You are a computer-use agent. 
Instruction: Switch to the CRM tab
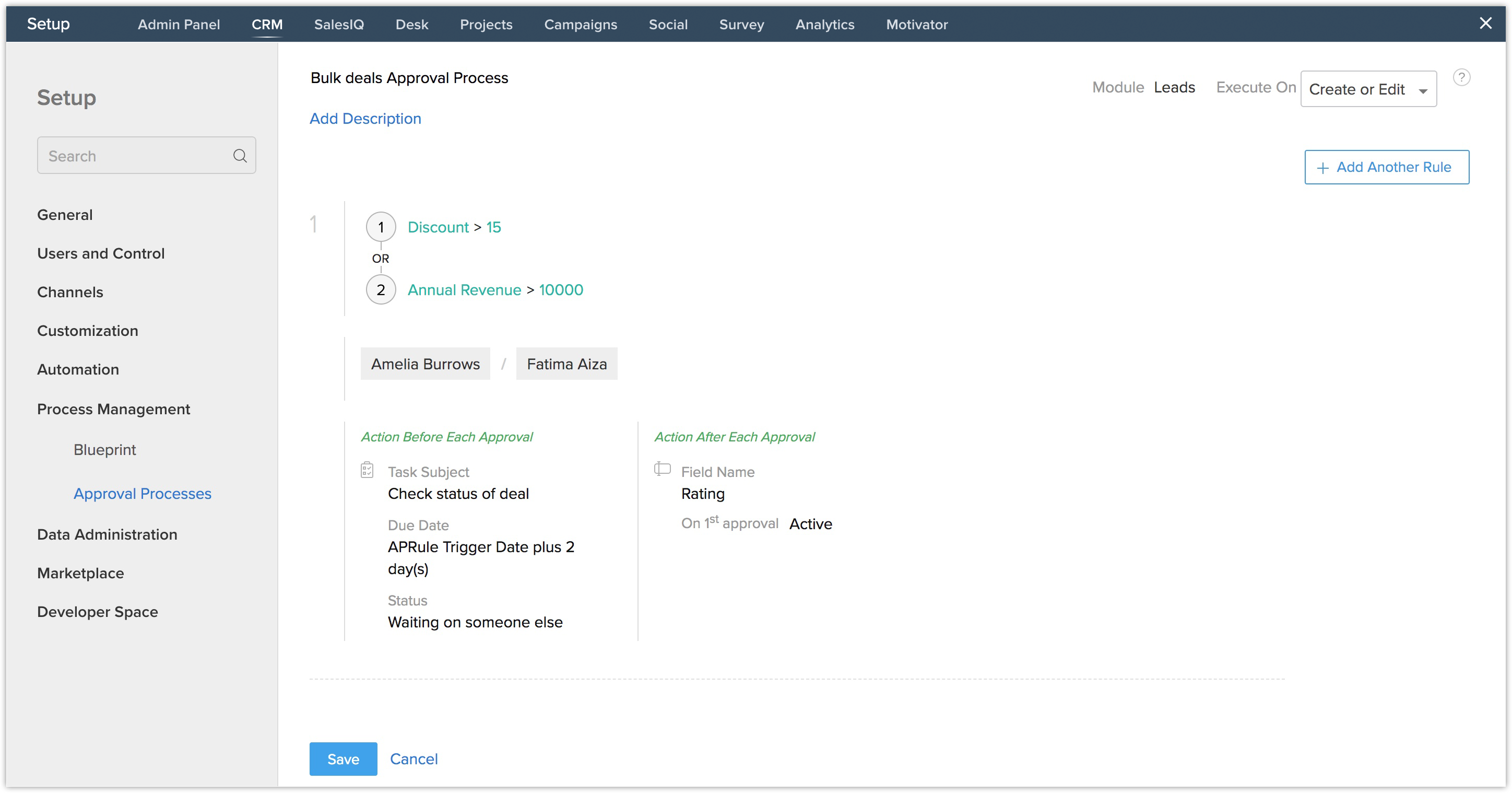coord(267,24)
